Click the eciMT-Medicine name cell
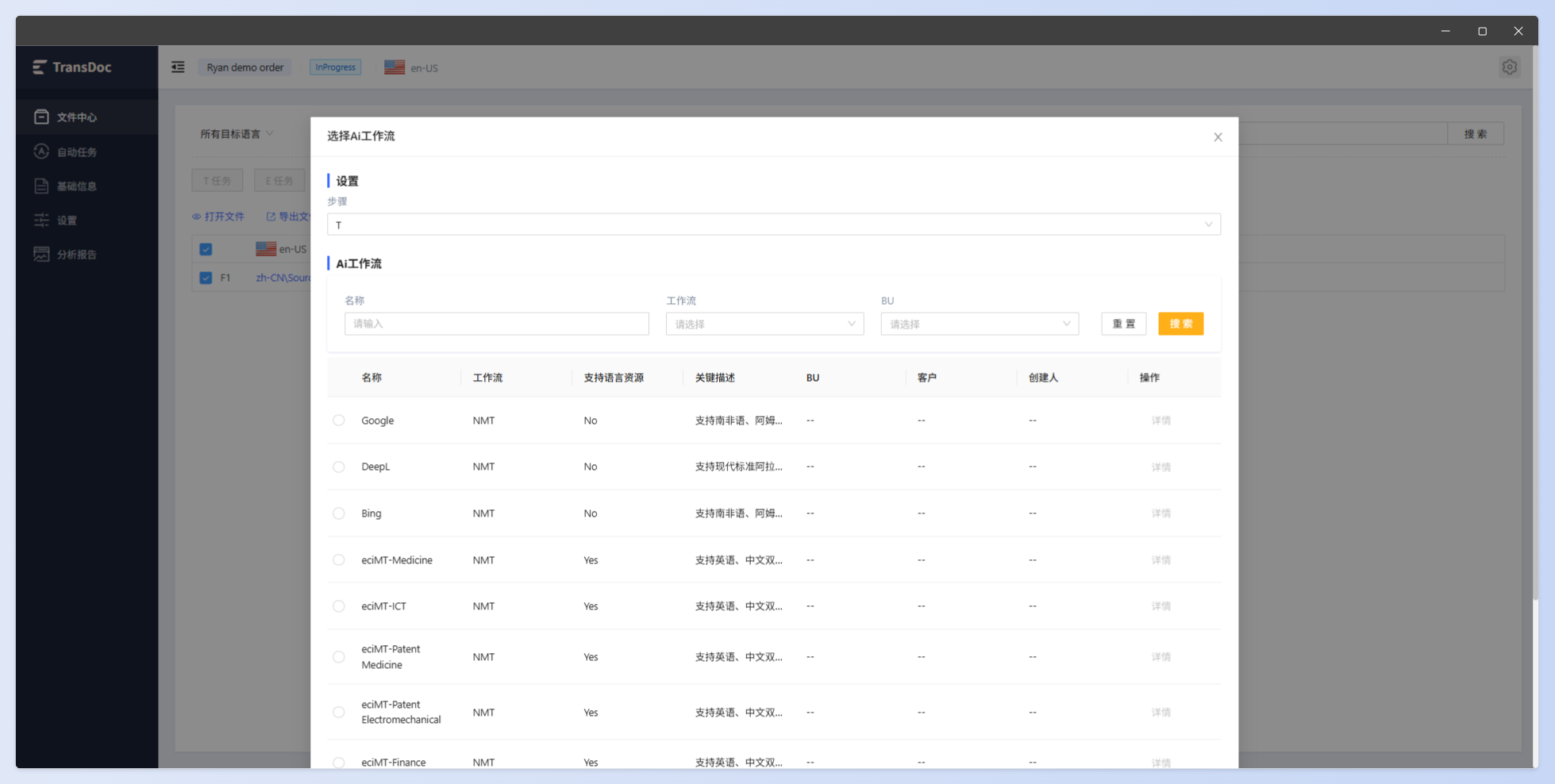Screen dimensions: 1555x784 pos(397,560)
